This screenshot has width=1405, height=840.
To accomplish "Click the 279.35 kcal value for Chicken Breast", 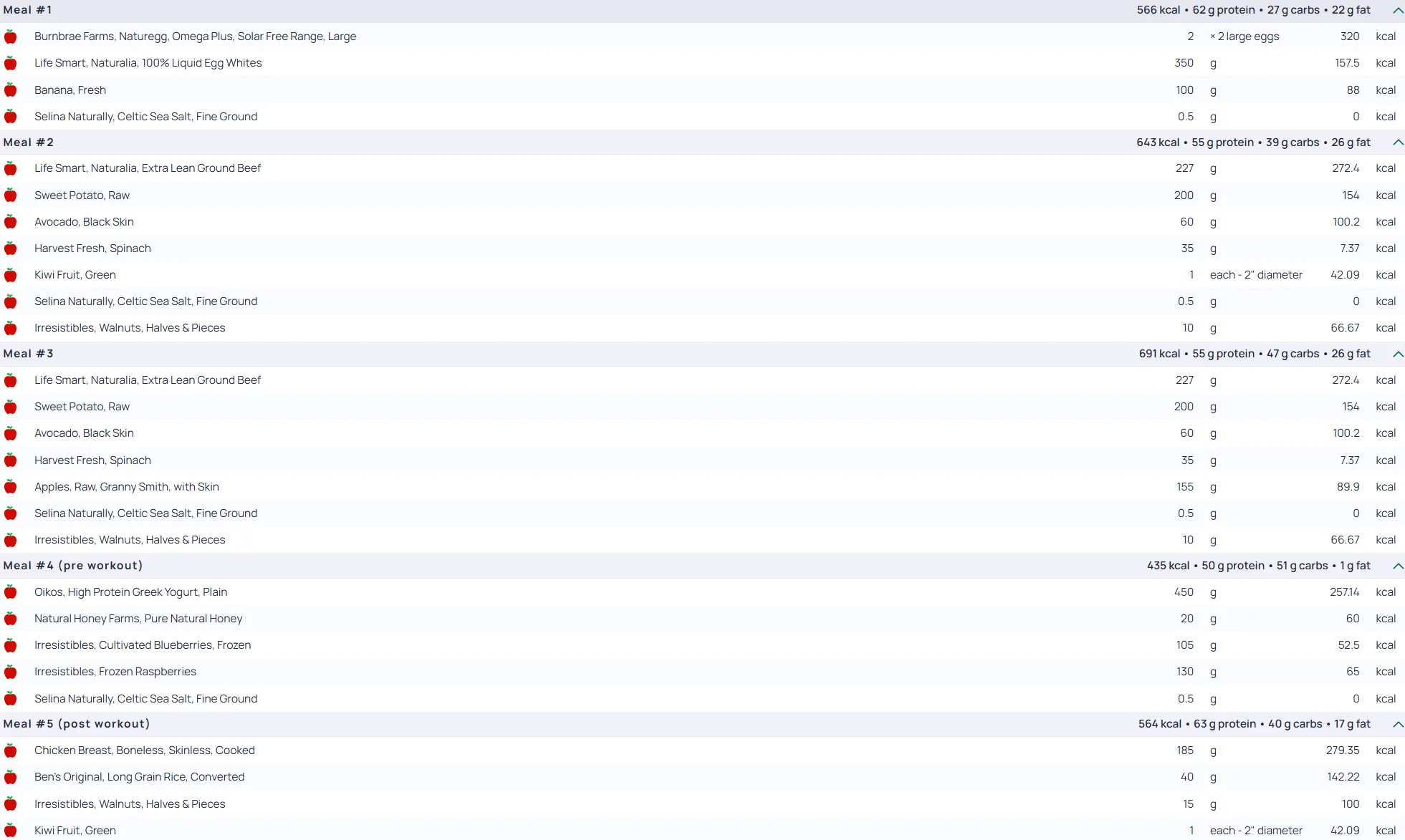I will [1342, 750].
